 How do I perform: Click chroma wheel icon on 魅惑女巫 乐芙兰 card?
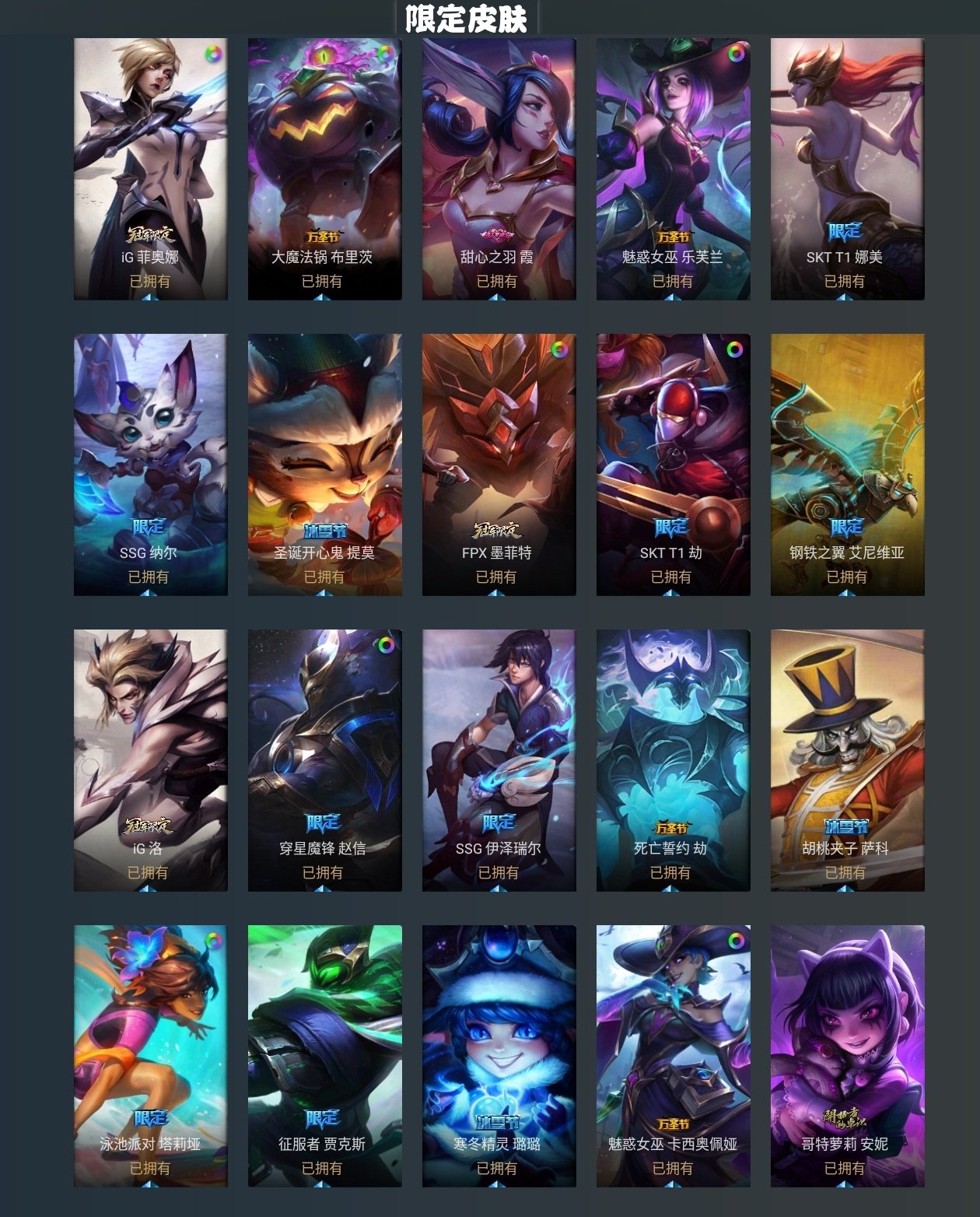click(x=736, y=54)
